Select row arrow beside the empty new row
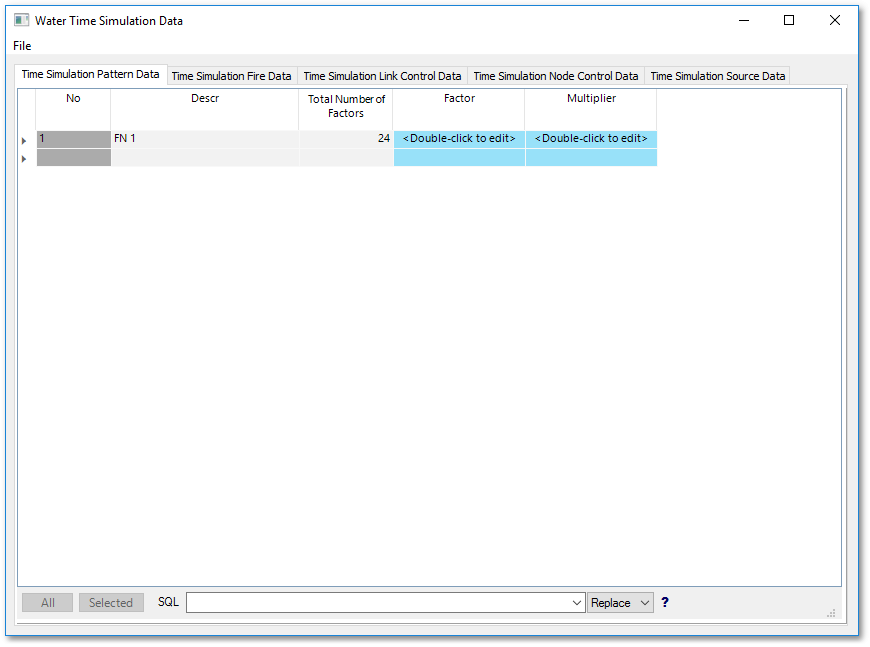Image resolution: width=870 pixels, height=647 pixels. [x=24, y=159]
